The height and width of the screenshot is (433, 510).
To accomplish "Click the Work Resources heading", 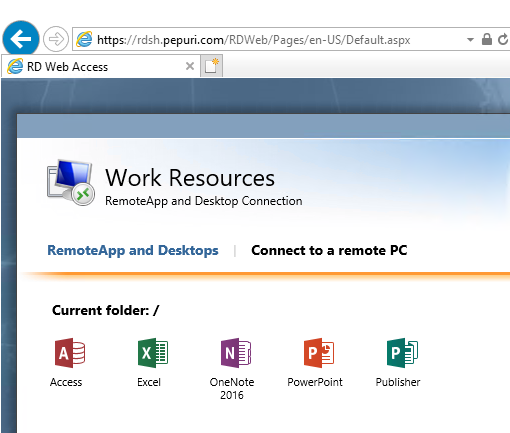I will point(190,177).
